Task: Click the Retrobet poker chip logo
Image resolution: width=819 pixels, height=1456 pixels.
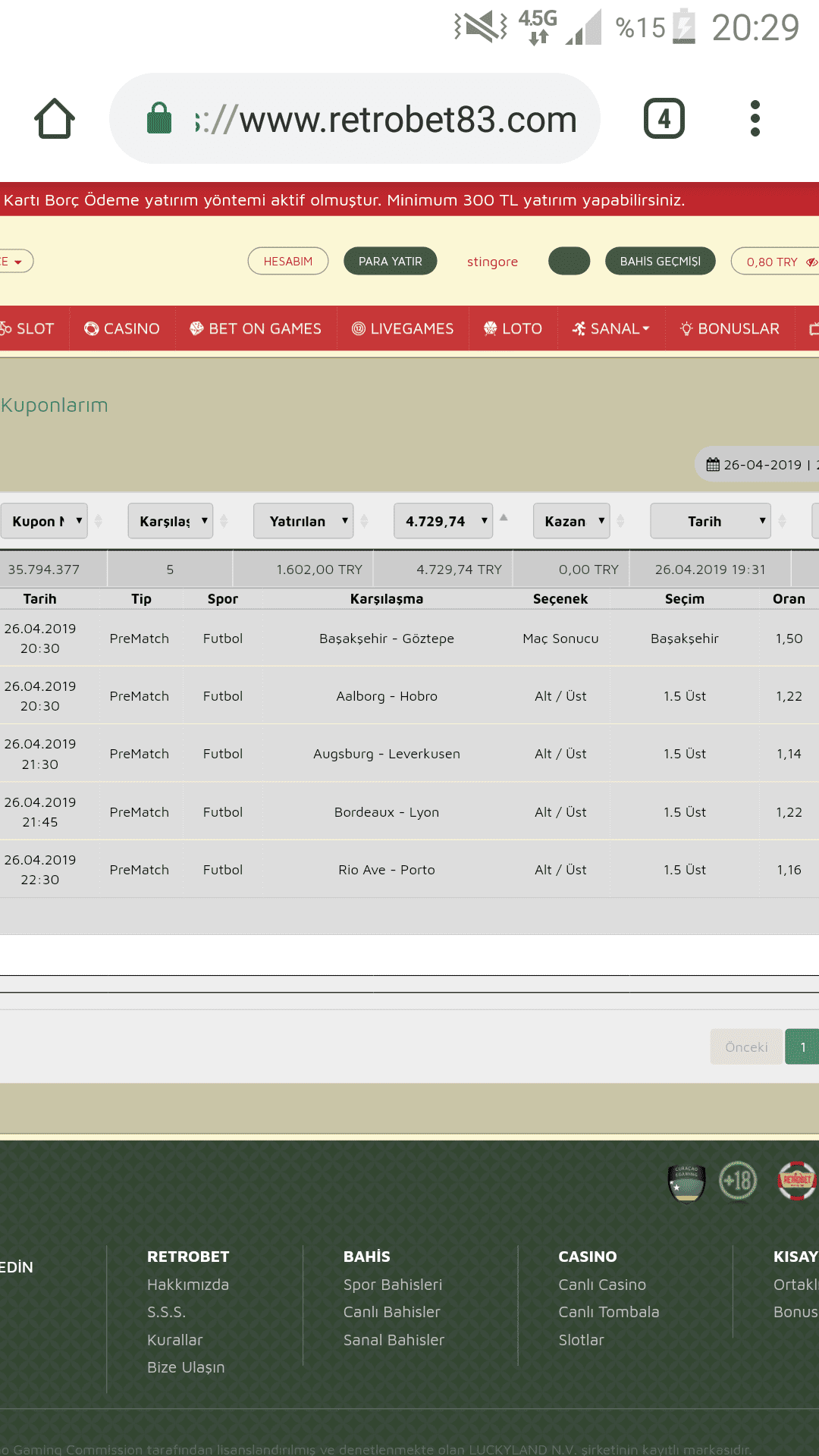Action: pos(796,1181)
